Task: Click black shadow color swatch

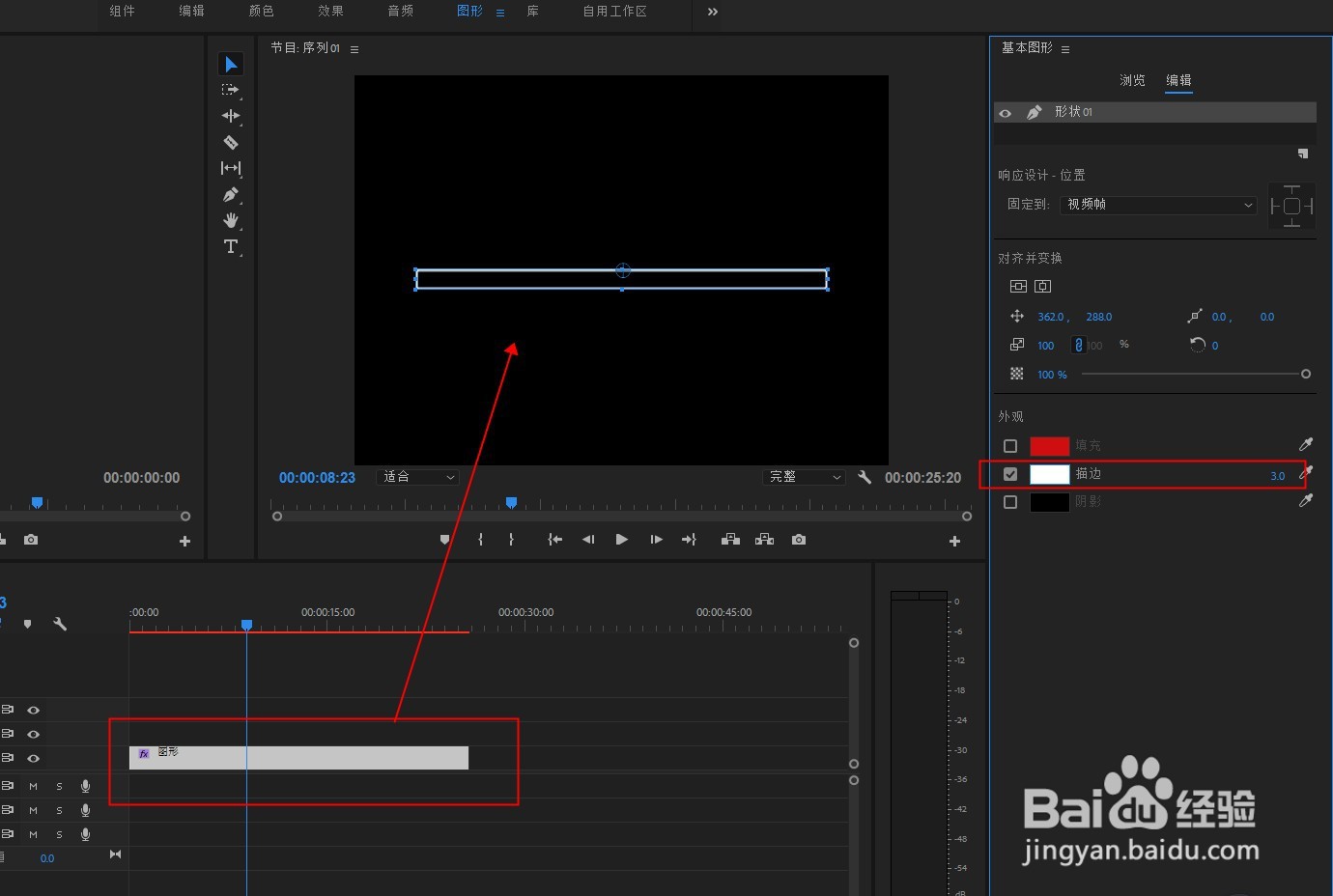Action: [x=1050, y=502]
